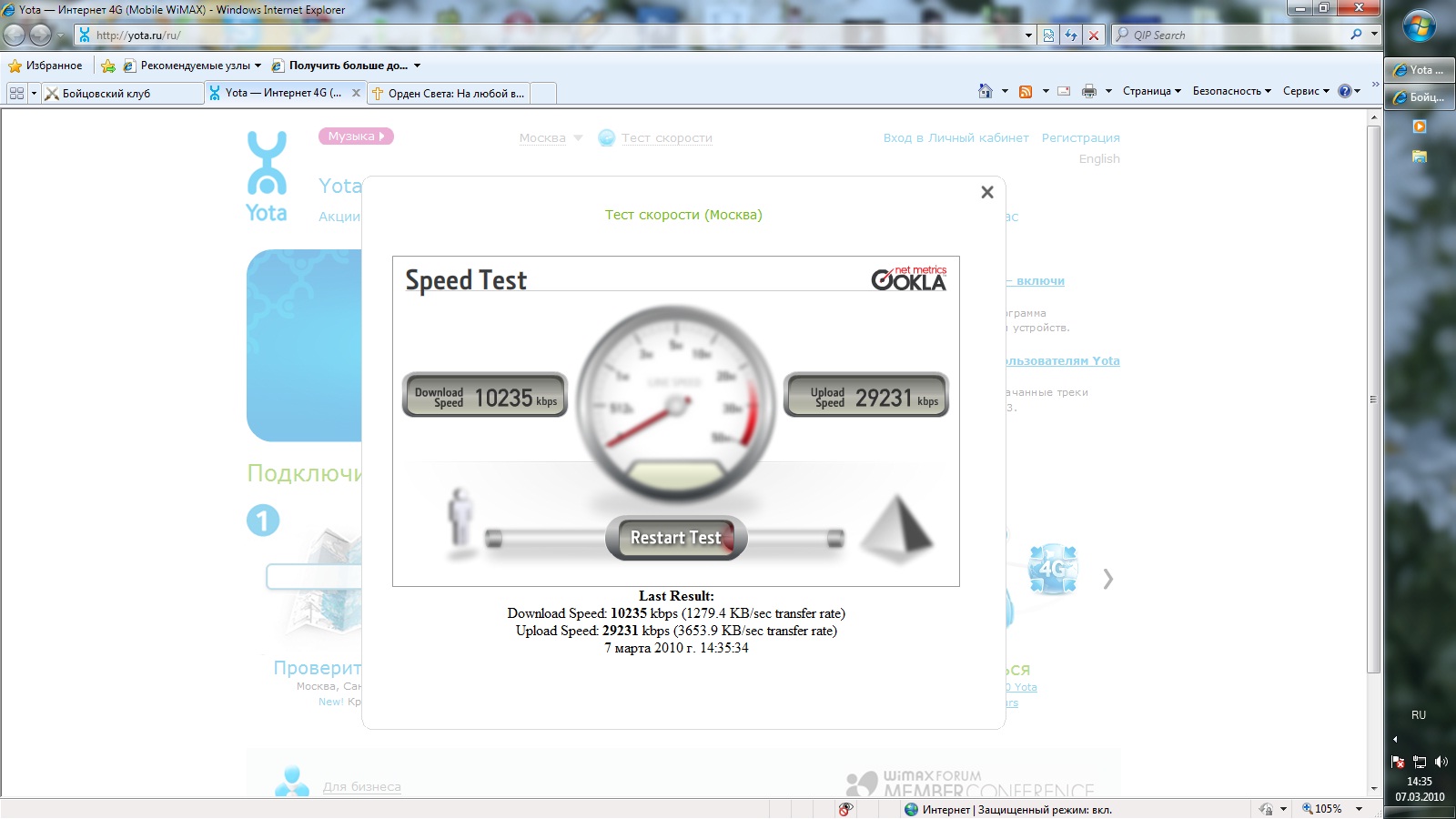Click the Help question mark icon
Image resolution: width=1456 pixels, height=819 pixels.
[x=1345, y=91]
